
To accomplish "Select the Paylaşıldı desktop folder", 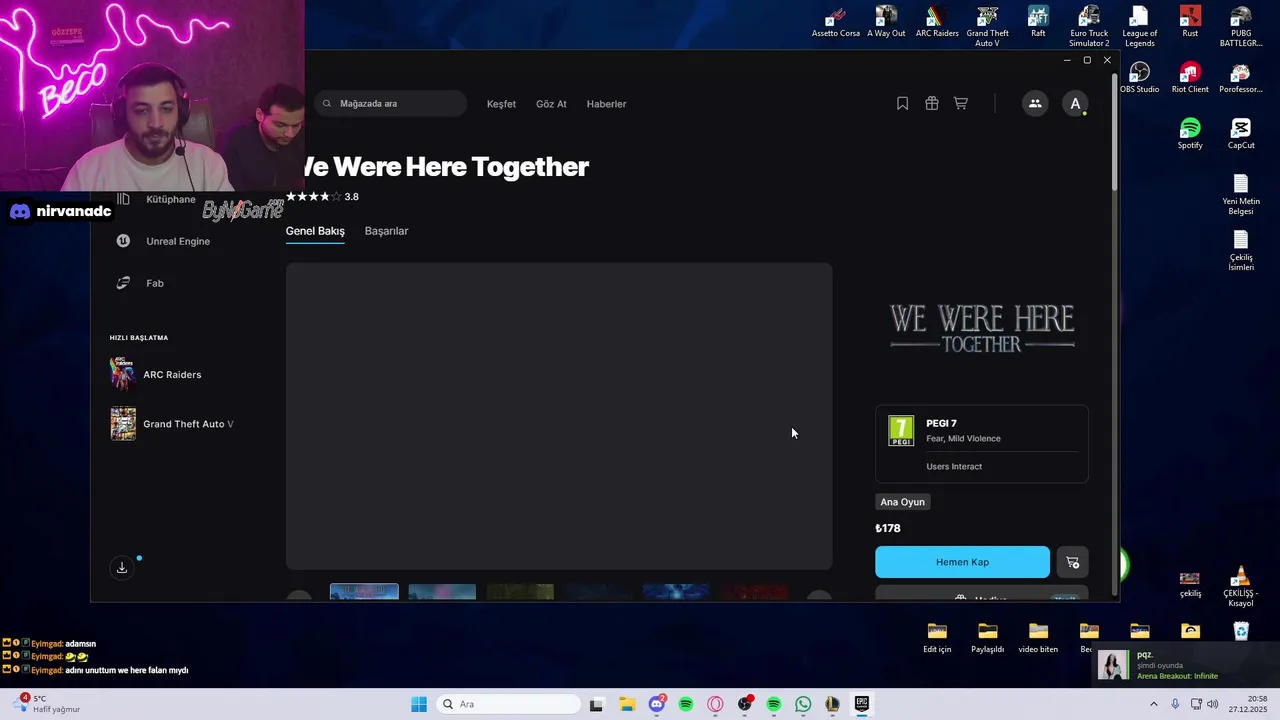I will pyautogui.click(x=987, y=638).
